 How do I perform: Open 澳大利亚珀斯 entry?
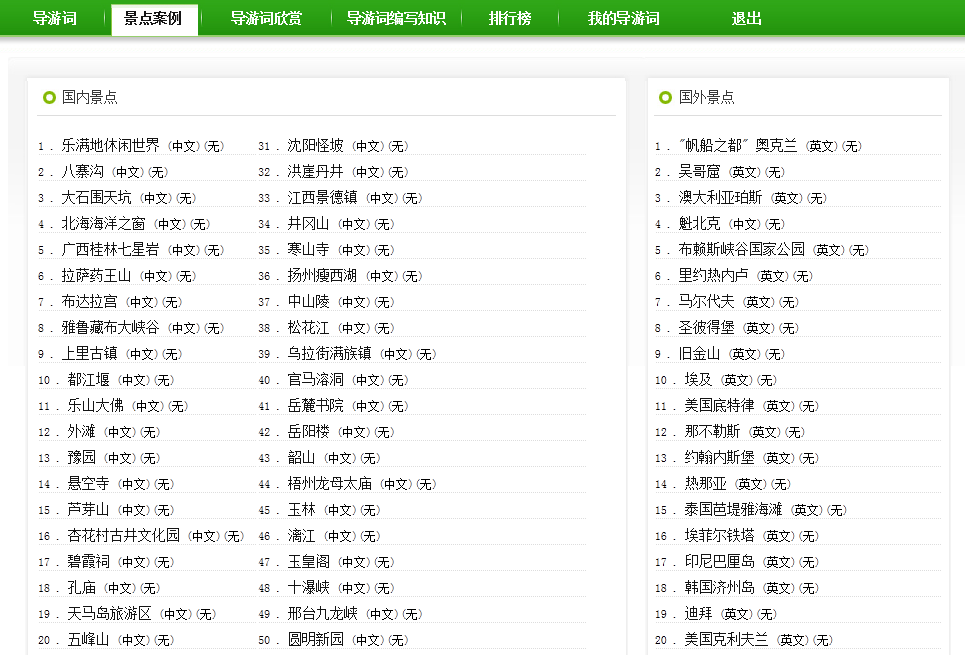pyautogui.click(x=720, y=198)
